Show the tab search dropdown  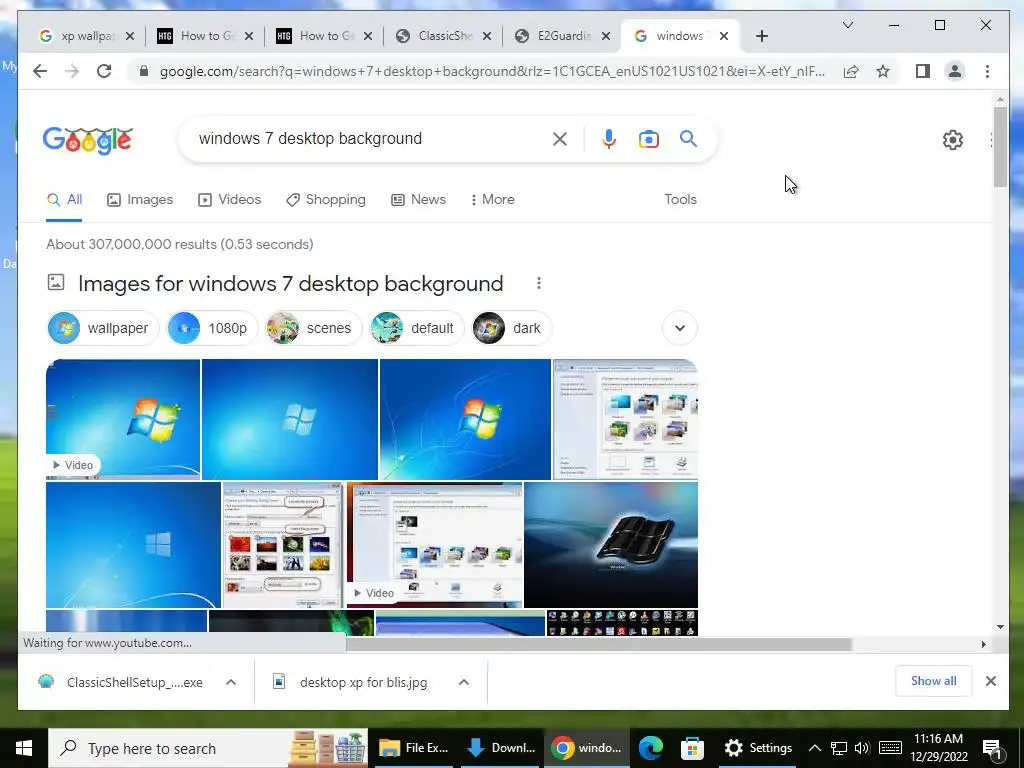(x=848, y=25)
